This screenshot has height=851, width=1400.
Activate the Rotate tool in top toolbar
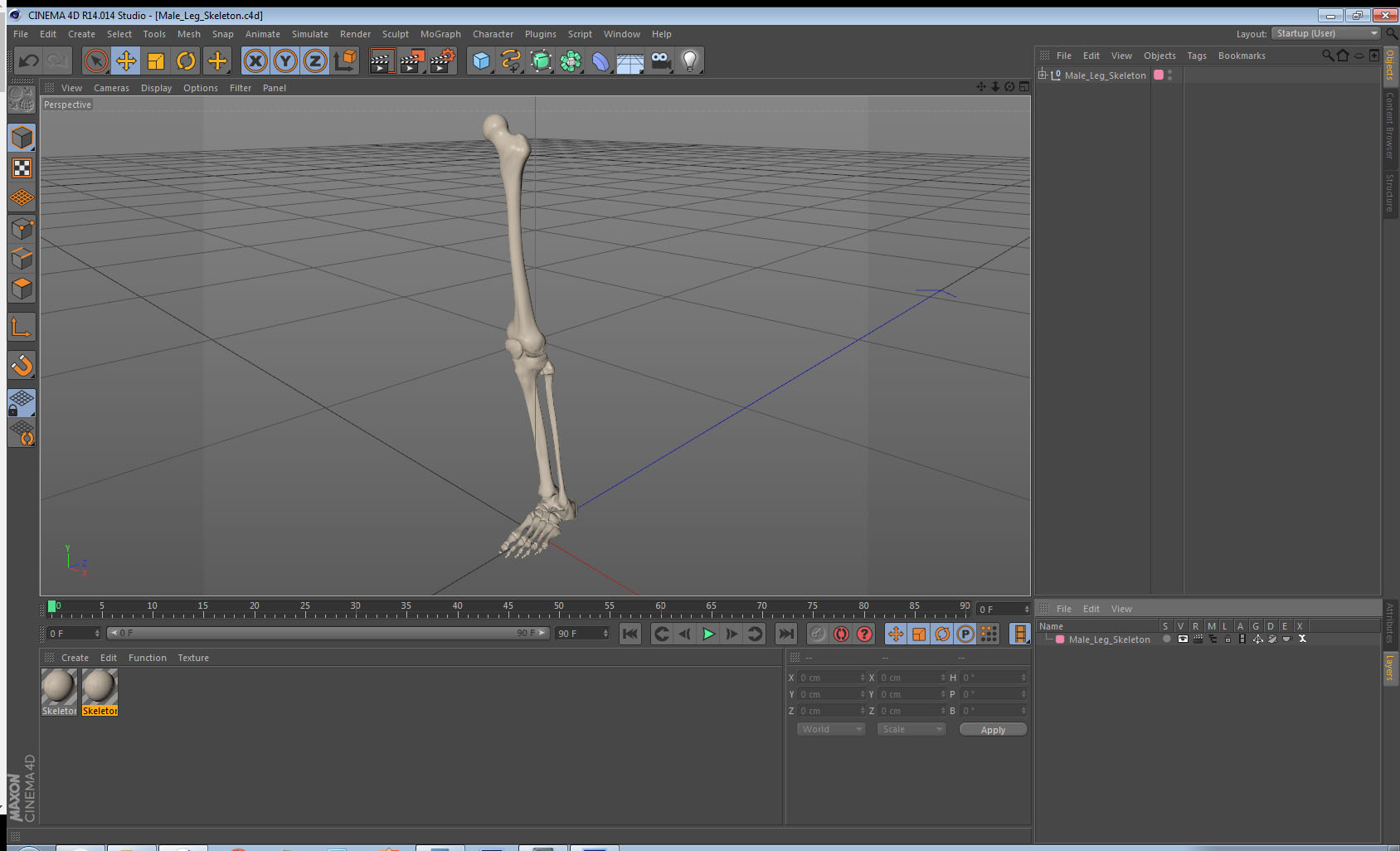(x=186, y=61)
